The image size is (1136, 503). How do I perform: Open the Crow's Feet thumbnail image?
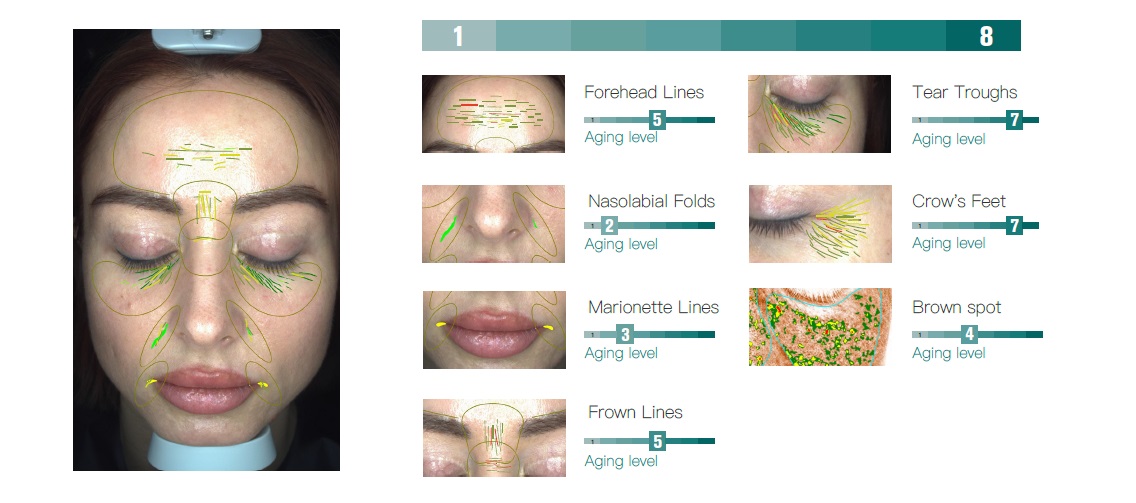pyautogui.click(x=820, y=224)
